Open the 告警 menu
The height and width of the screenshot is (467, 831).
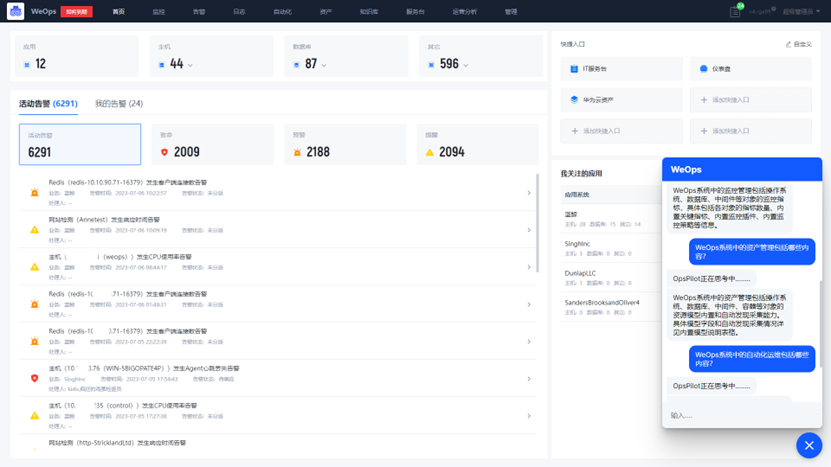coord(199,12)
